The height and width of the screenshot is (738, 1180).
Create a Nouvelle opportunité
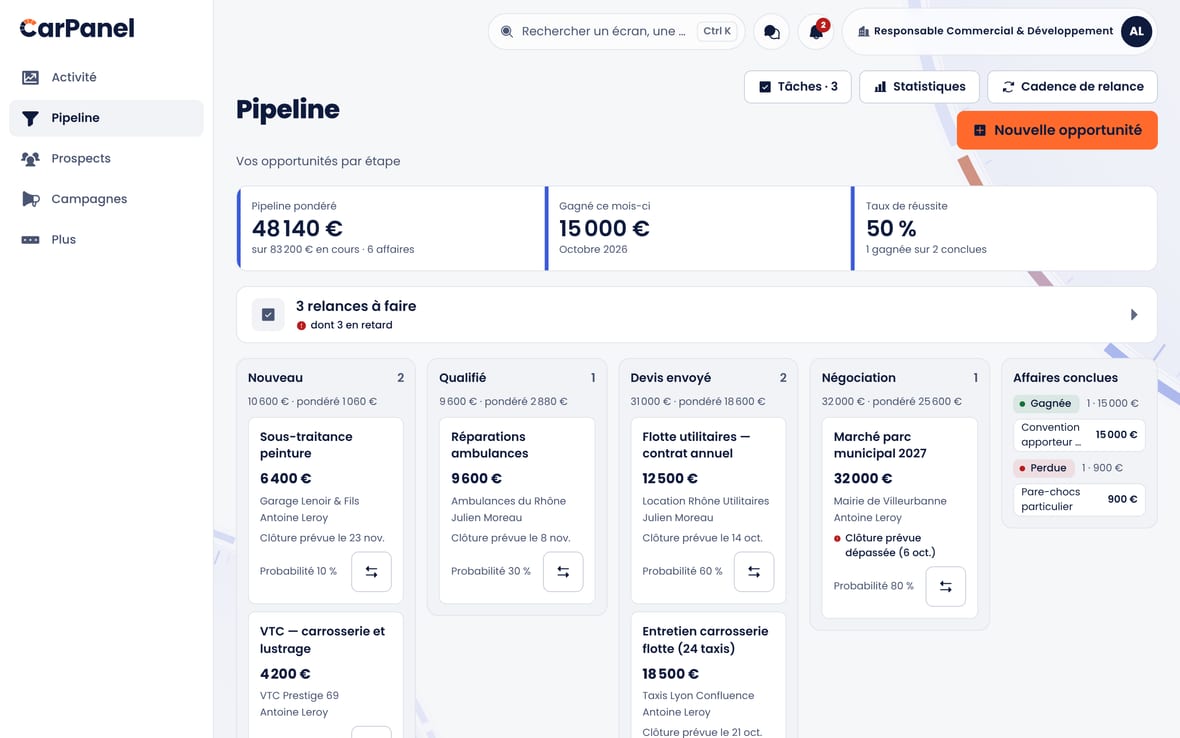(x=1057, y=130)
